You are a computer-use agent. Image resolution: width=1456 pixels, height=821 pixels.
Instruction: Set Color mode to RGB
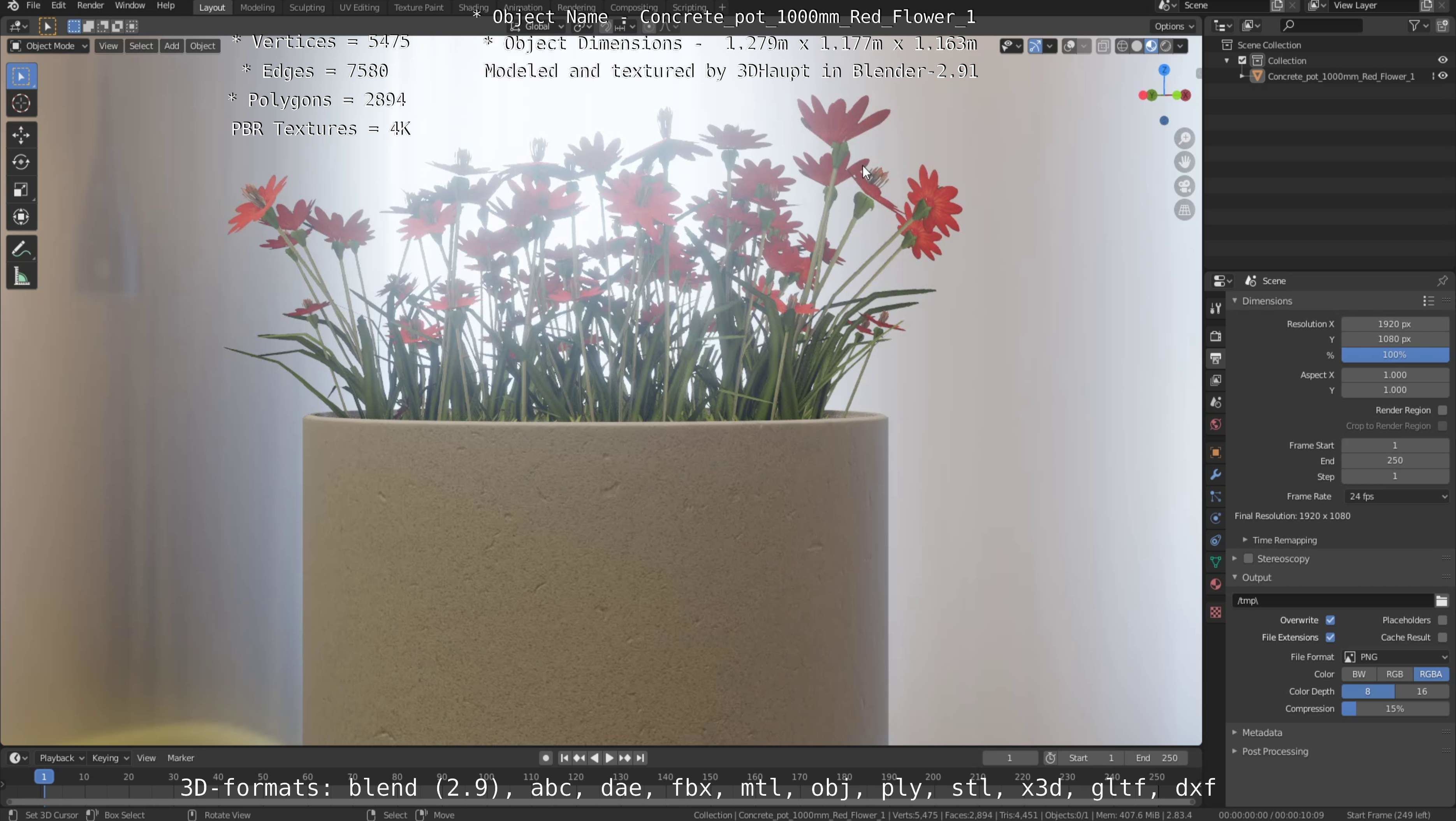click(1394, 675)
